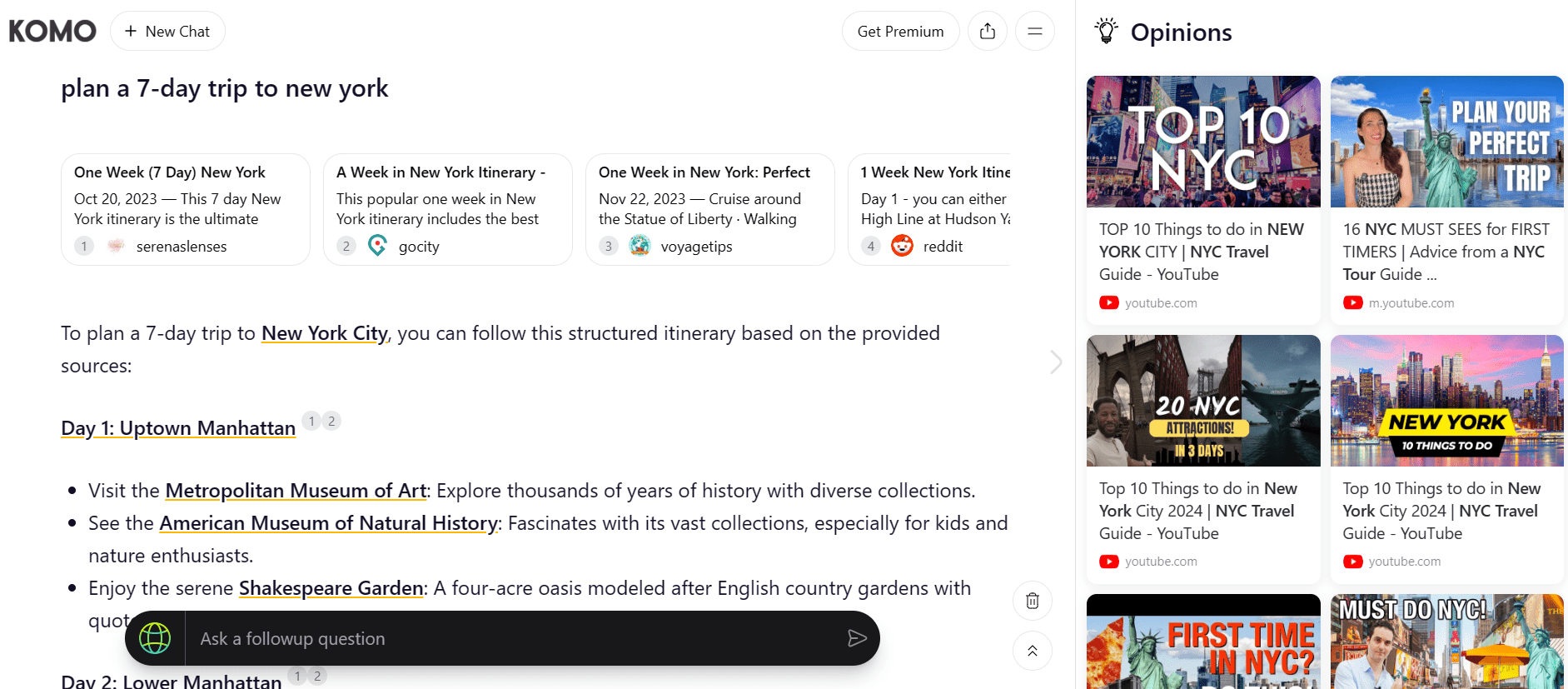Click the Get Premium button
The width and height of the screenshot is (1568, 689).
[x=900, y=32]
